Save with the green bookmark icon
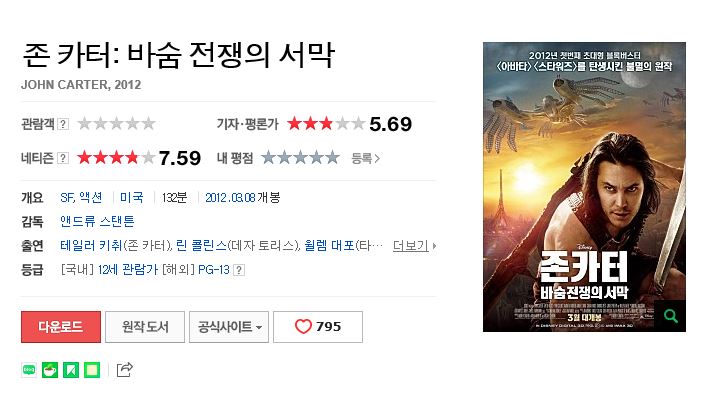This screenshot has width=712, height=414. coord(71,370)
